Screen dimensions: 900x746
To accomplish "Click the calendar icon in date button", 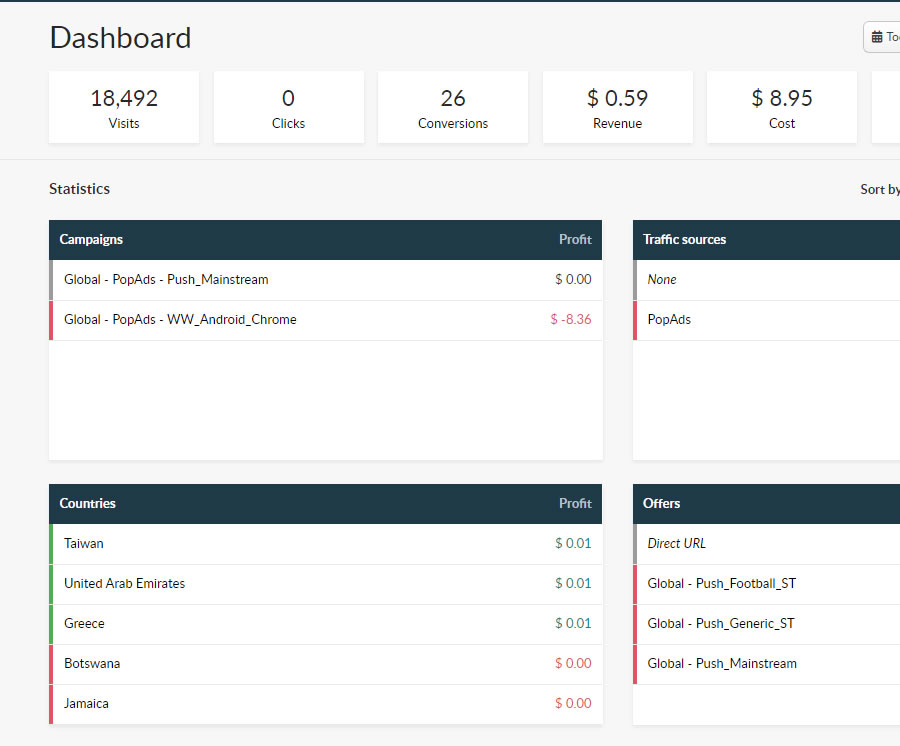I will 877,37.
